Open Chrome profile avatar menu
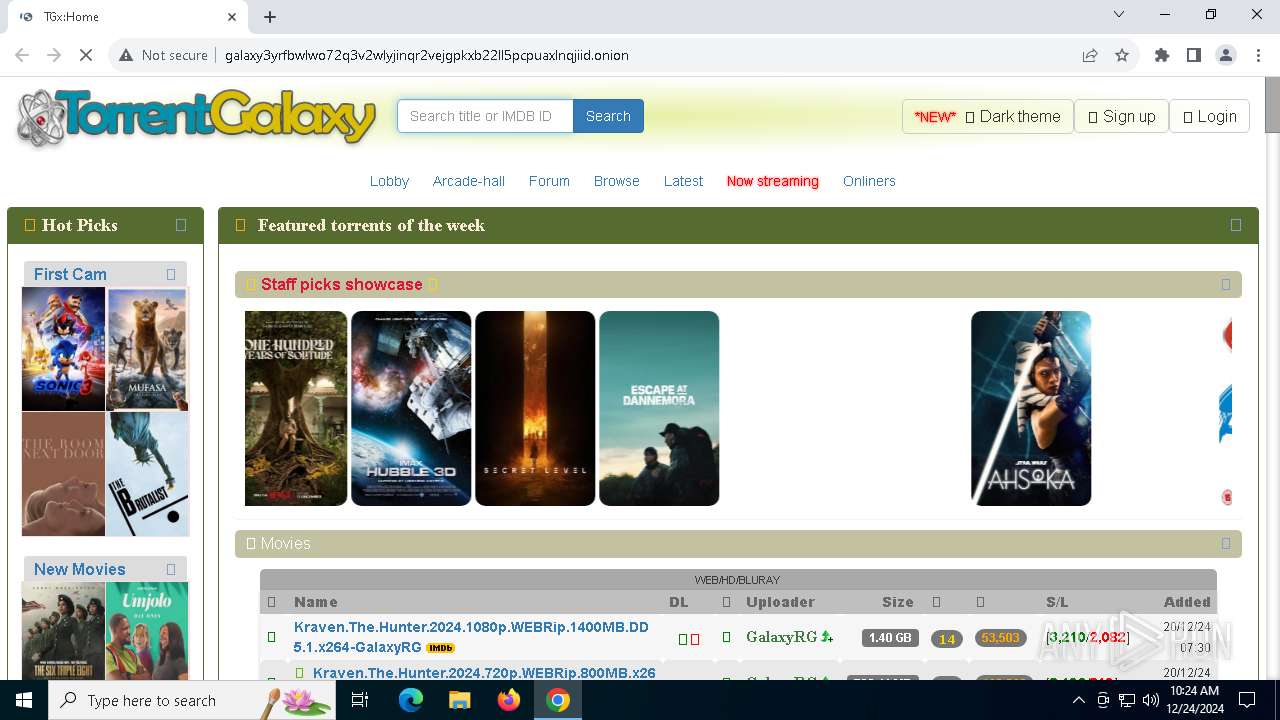The image size is (1280, 720). pyautogui.click(x=1225, y=55)
